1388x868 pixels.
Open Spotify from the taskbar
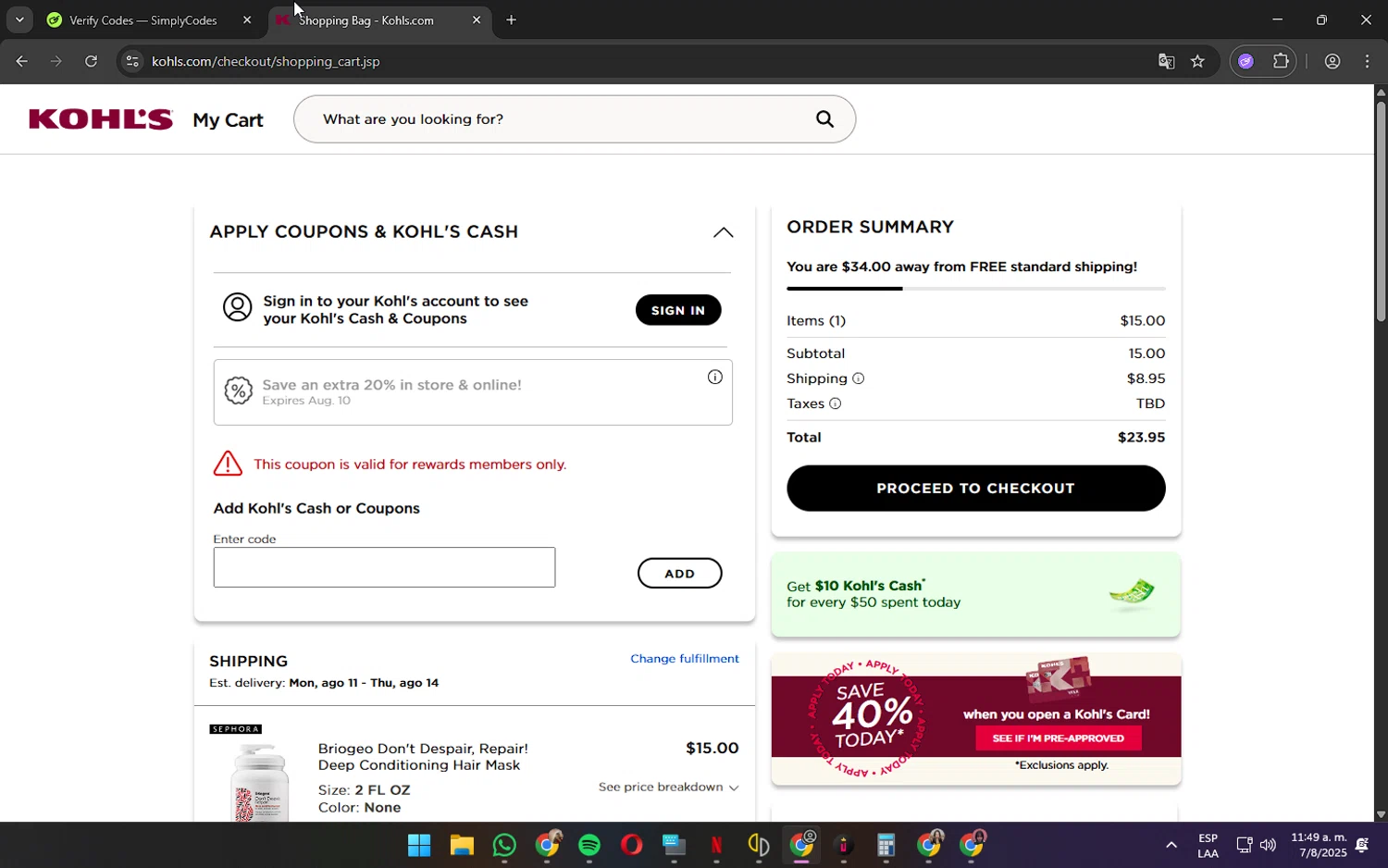pyautogui.click(x=589, y=845)
